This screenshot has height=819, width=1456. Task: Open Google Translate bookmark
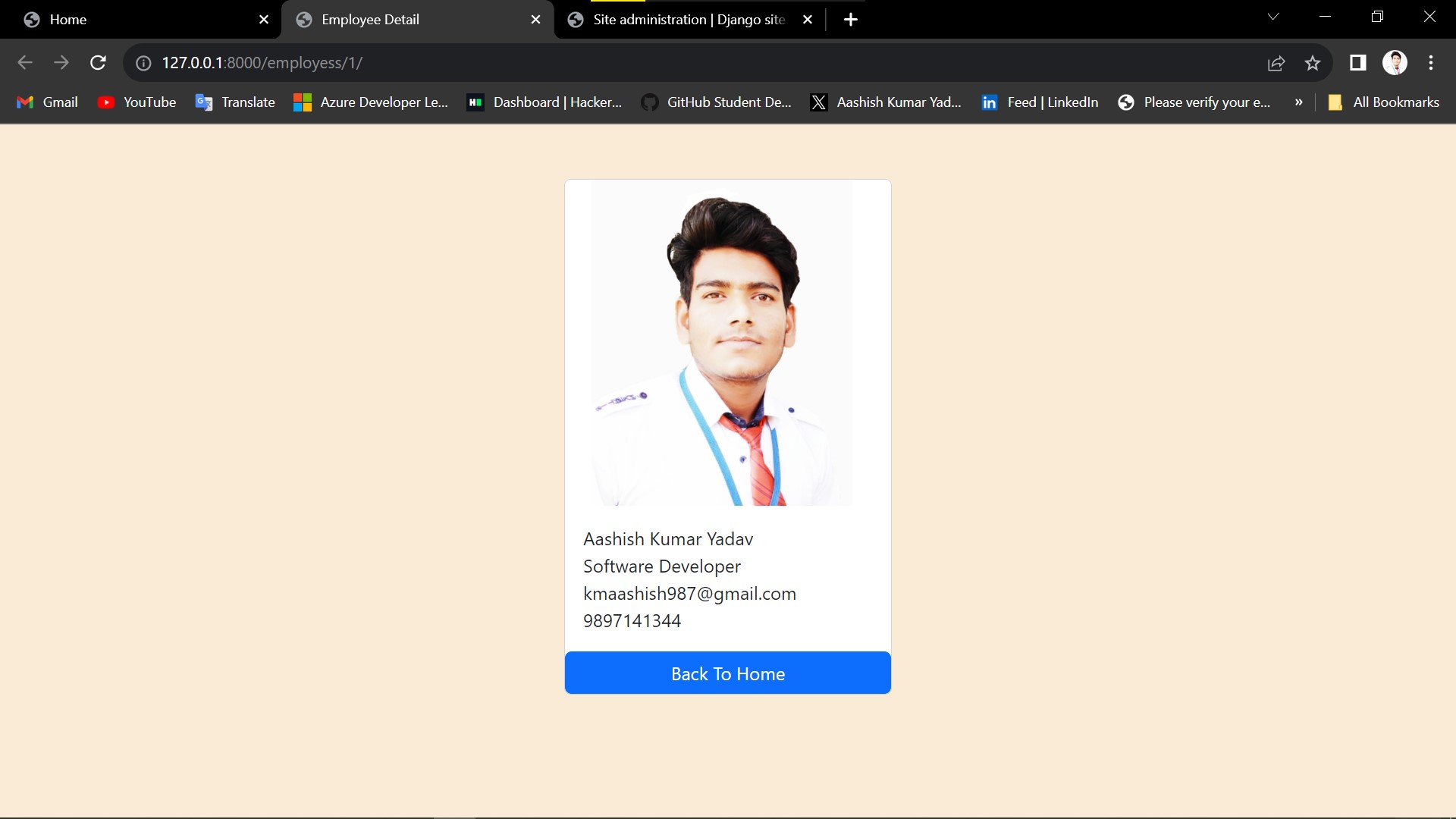point(234,102)
